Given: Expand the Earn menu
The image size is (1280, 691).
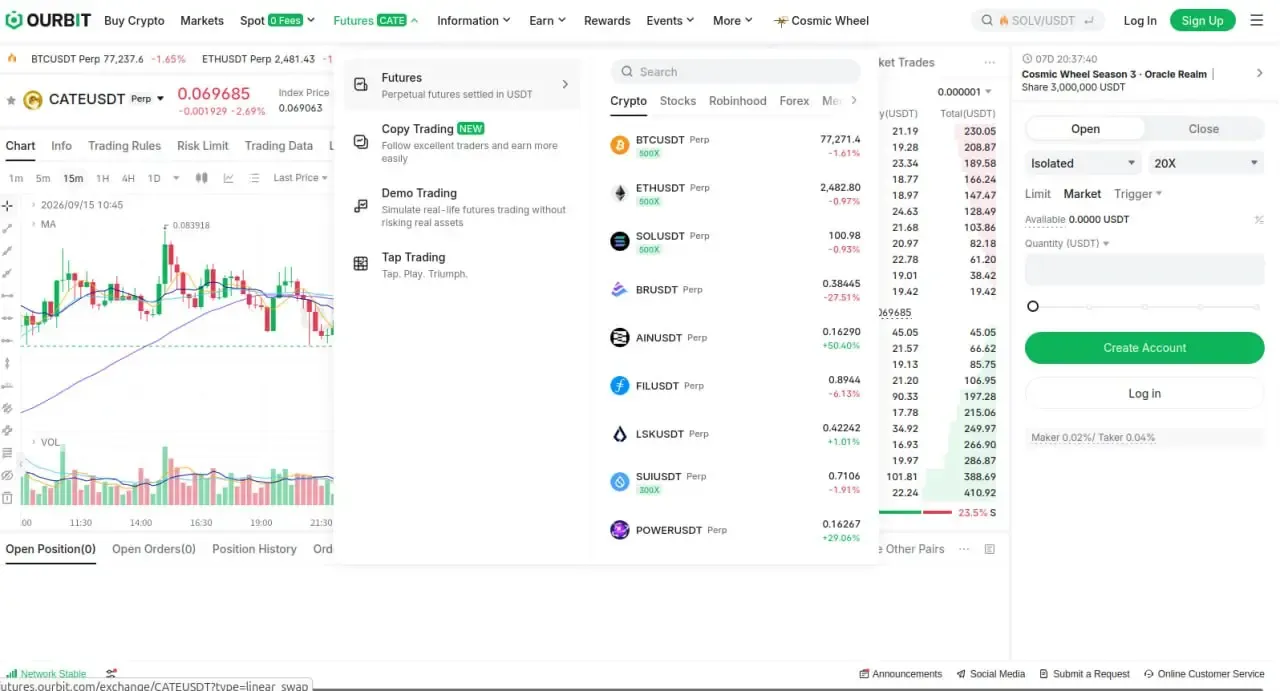Looking at the screenshot, I should (x=547, y=20).
